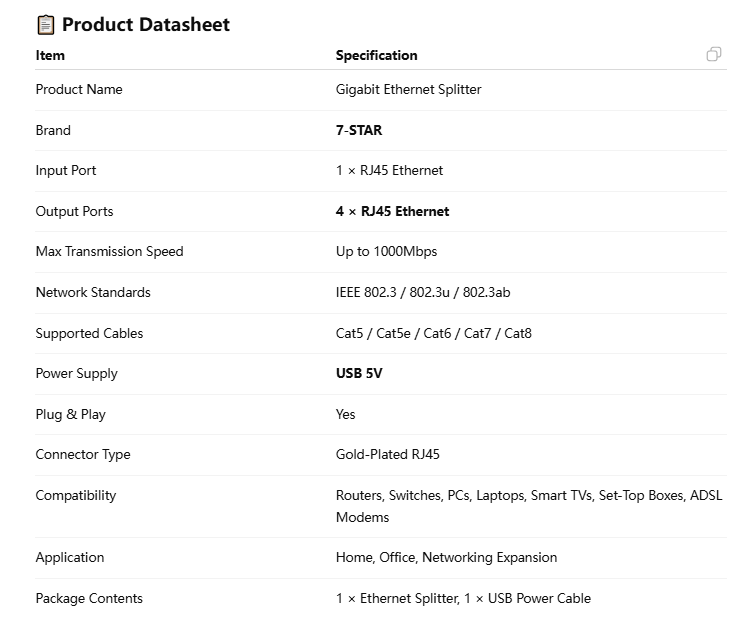Image resolution: width=753 pixels, height=643 pixels.
Task: Click the bold 7-STAR brand value
Action: click(359, 130)
